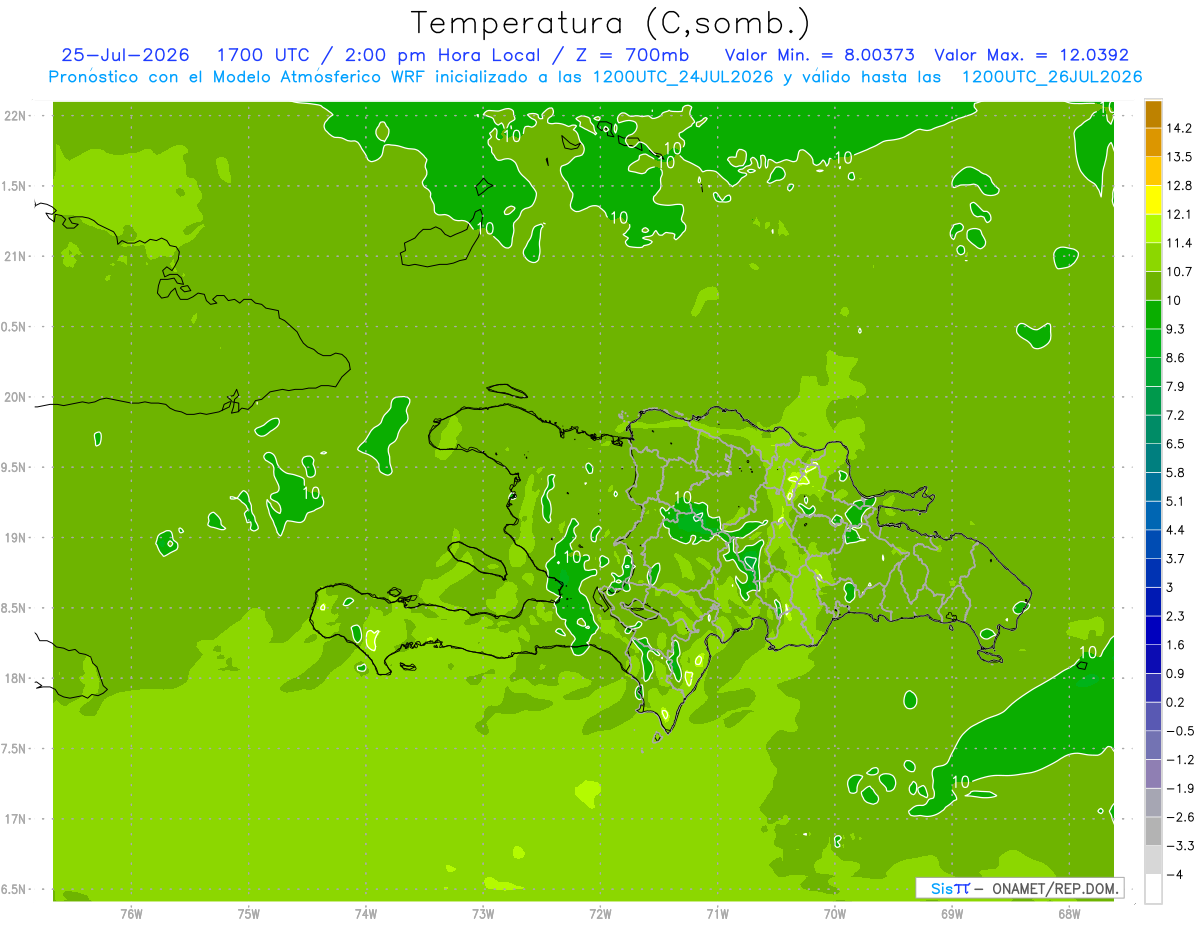
Task: Pick the gray legend band between -3.3 and -2.6
Action: tap(1153, 831)
